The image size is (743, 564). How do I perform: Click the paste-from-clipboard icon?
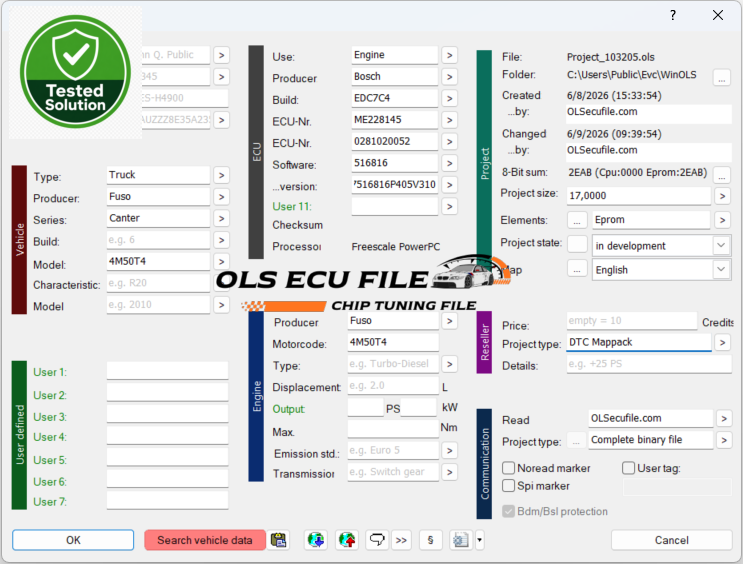pyautogui.click(x=279, y=540)
